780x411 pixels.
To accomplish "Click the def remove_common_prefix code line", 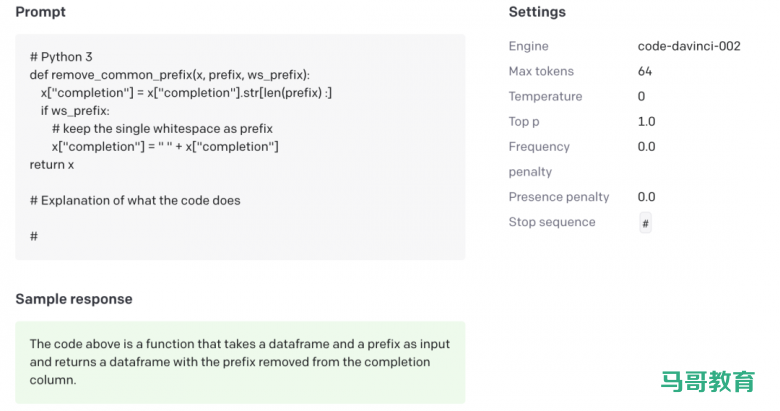I will [170, 75].
